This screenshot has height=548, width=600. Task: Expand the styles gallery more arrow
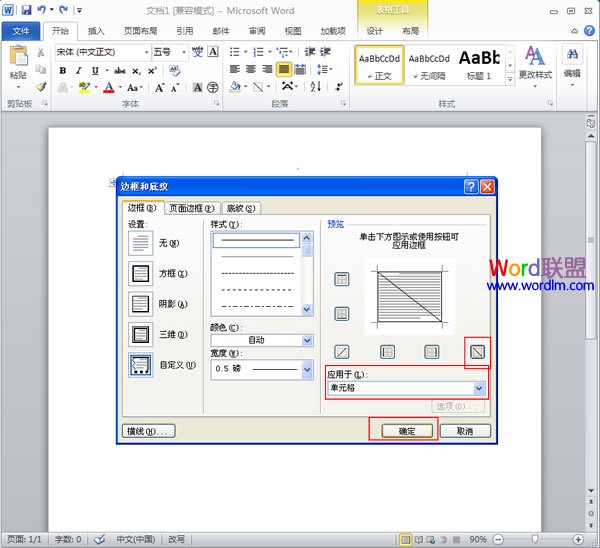pyautogui.click(x=510, y=79)
